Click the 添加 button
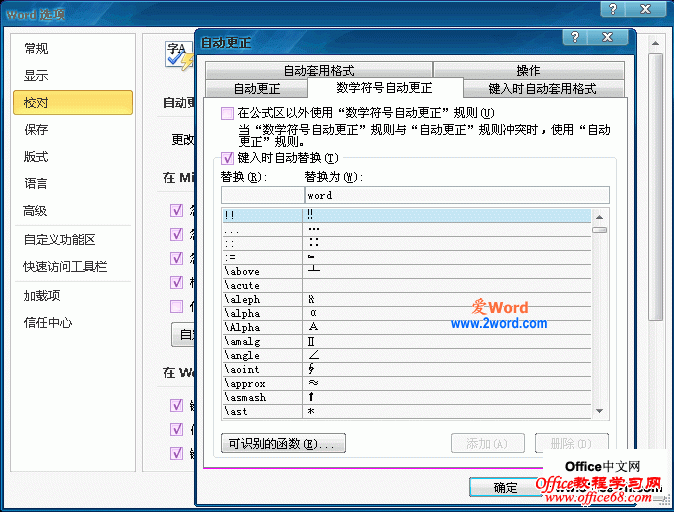674x512 pixels. (487, 443)
